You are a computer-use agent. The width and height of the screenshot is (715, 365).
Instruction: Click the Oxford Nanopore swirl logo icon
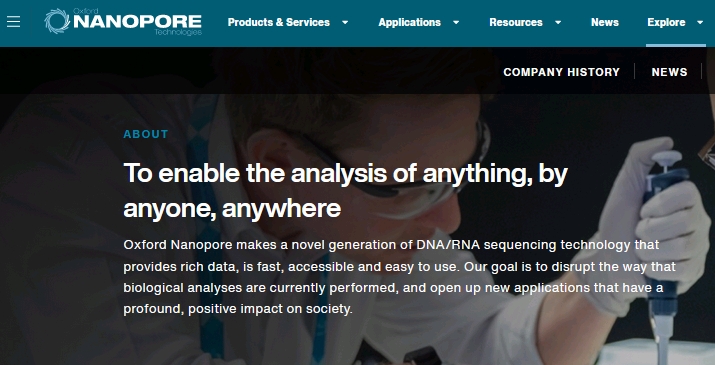click(57, 21)
